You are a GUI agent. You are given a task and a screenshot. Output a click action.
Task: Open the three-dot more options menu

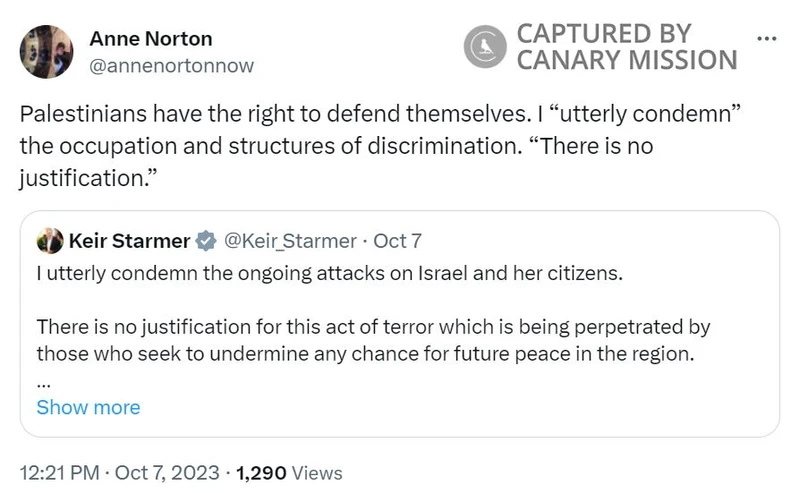tap(767, 39)
